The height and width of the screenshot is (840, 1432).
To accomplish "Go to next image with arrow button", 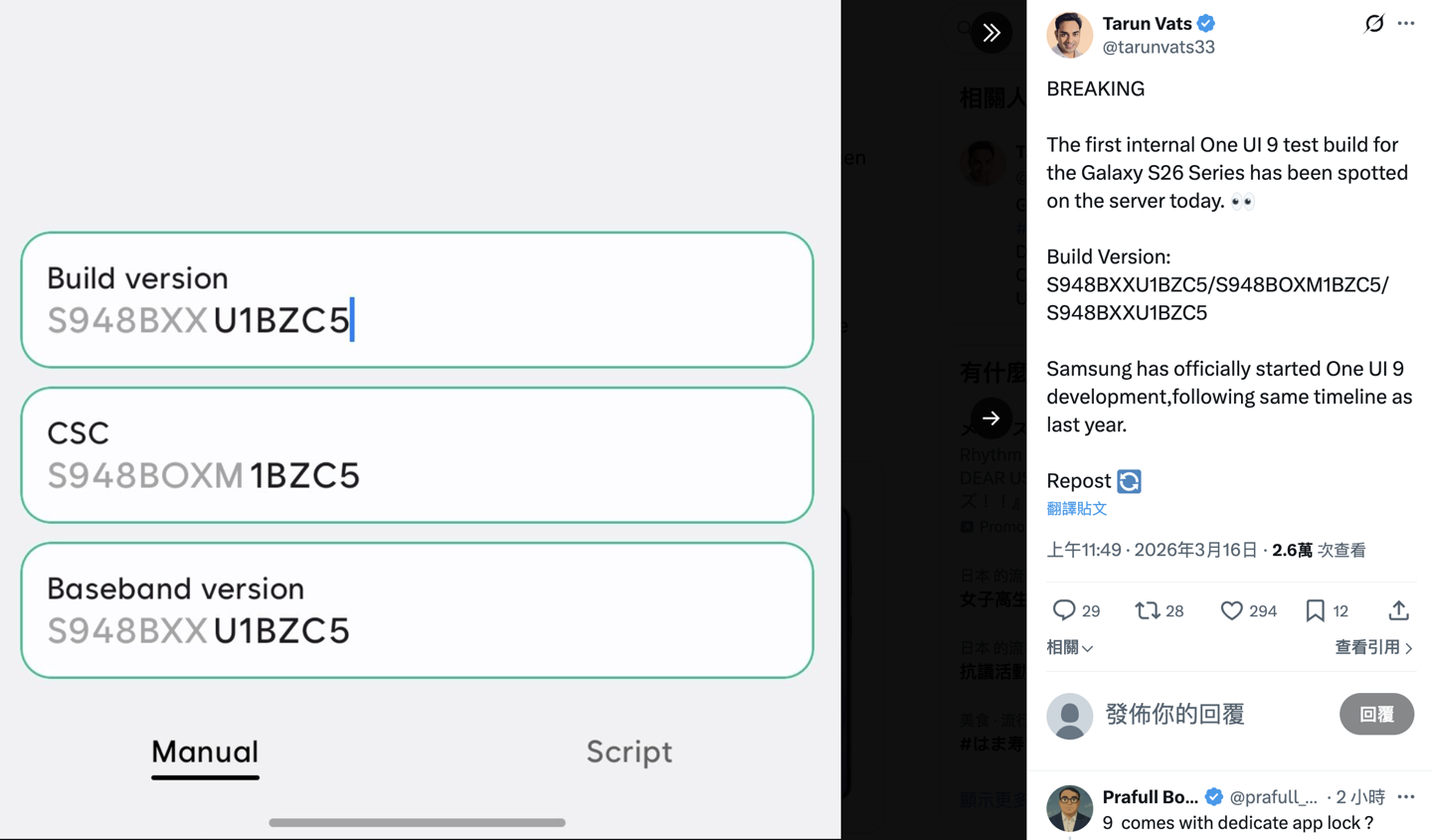I will pos(991,419).
